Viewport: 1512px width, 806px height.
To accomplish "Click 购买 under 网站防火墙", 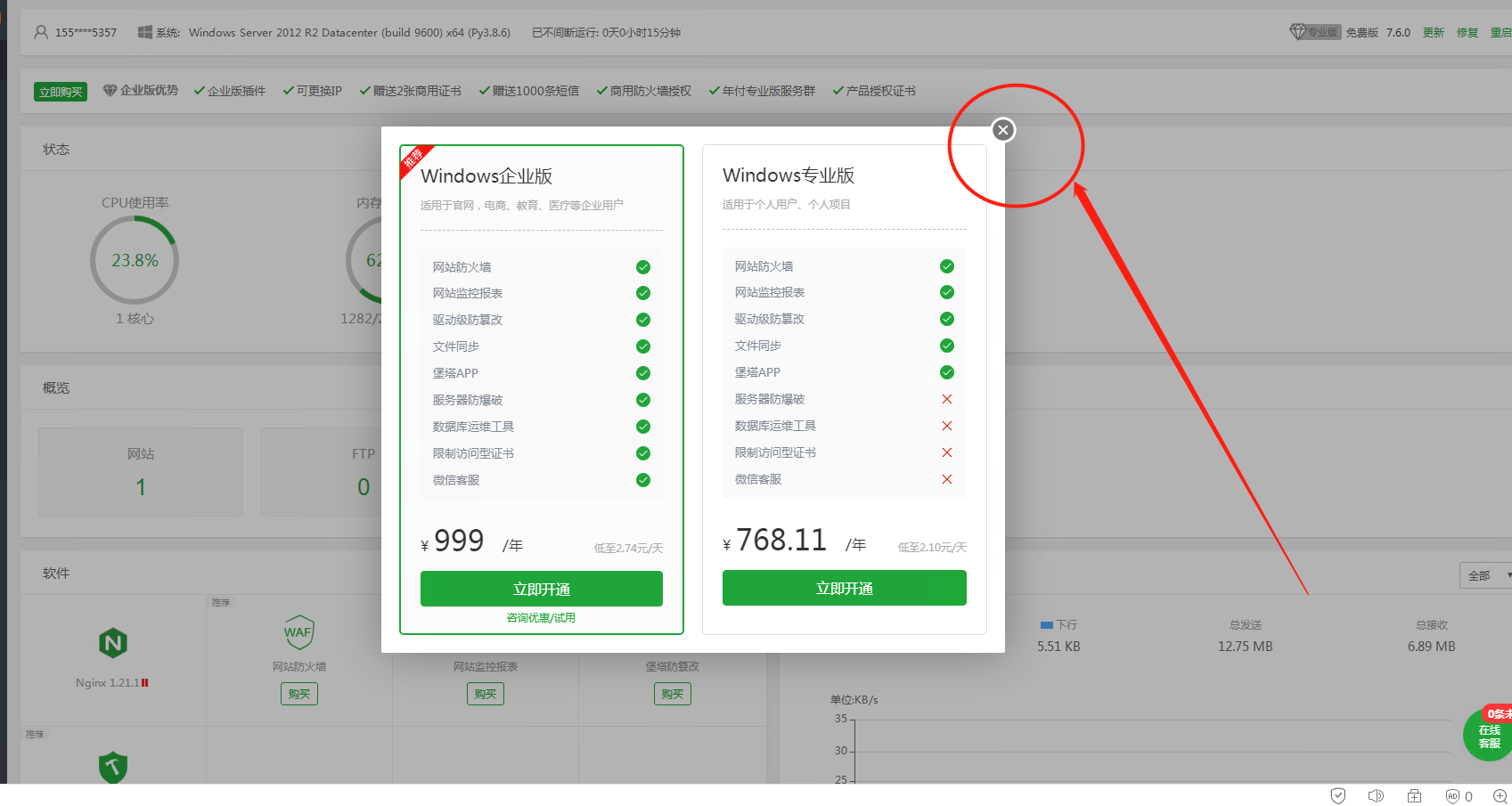I will 299,694.
